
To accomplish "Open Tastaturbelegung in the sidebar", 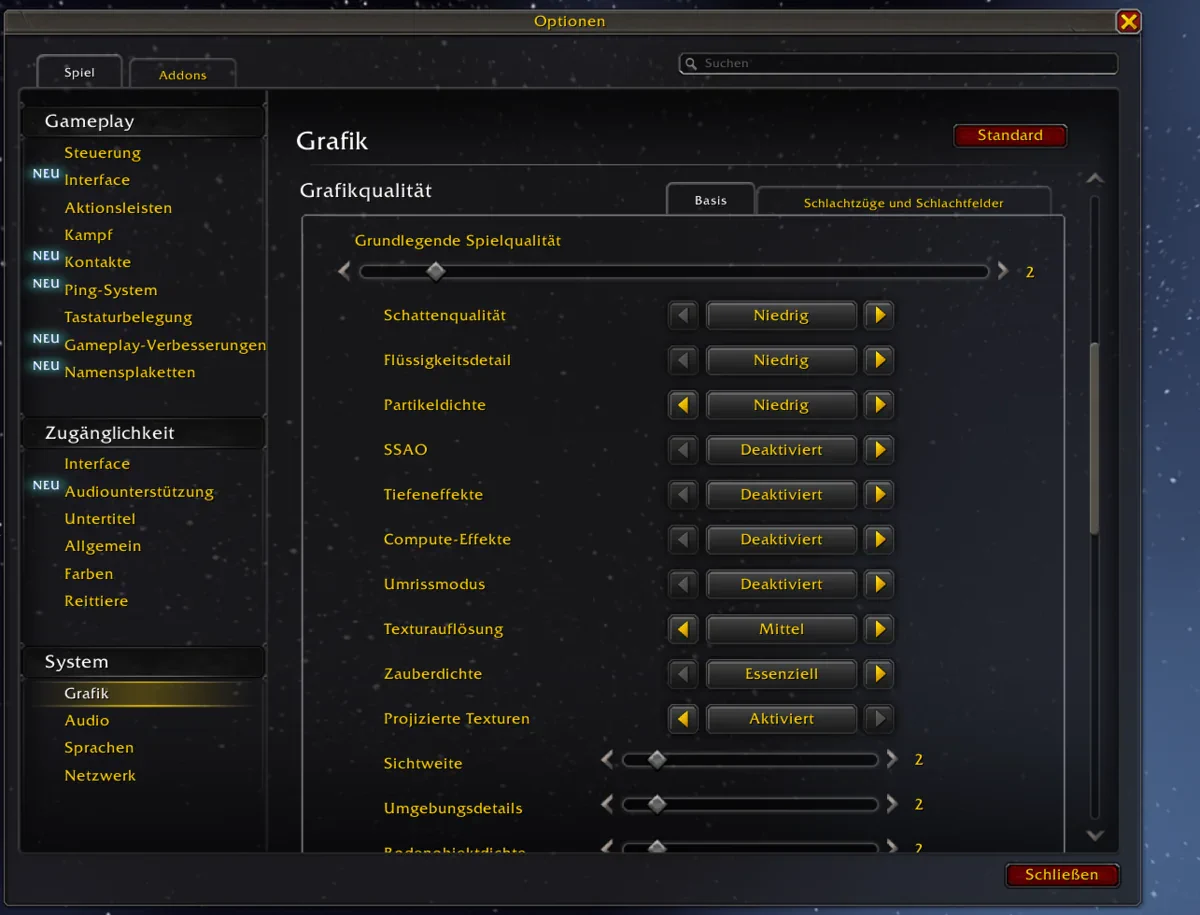I will (128, 317).
